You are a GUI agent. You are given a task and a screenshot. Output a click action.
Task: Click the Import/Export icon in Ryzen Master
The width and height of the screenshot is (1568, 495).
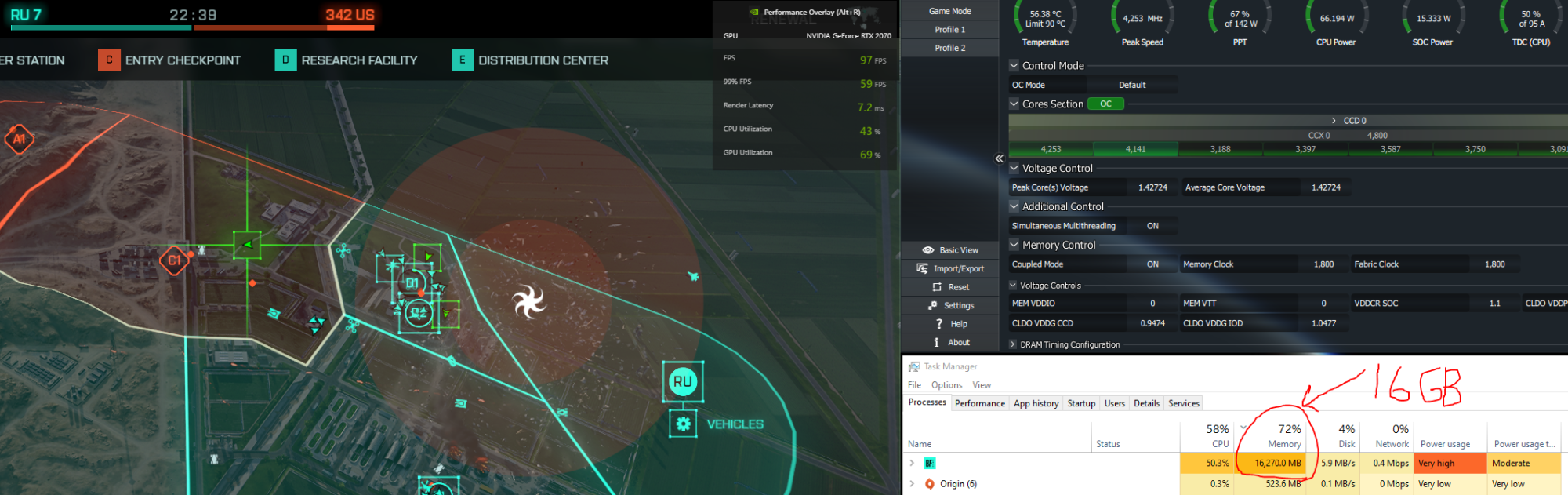[922, 268]
